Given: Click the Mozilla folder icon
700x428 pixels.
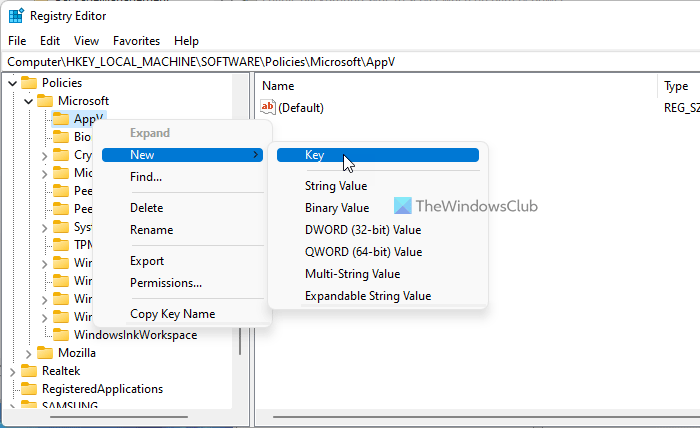Looking at the screenshot, I should 45,353.
